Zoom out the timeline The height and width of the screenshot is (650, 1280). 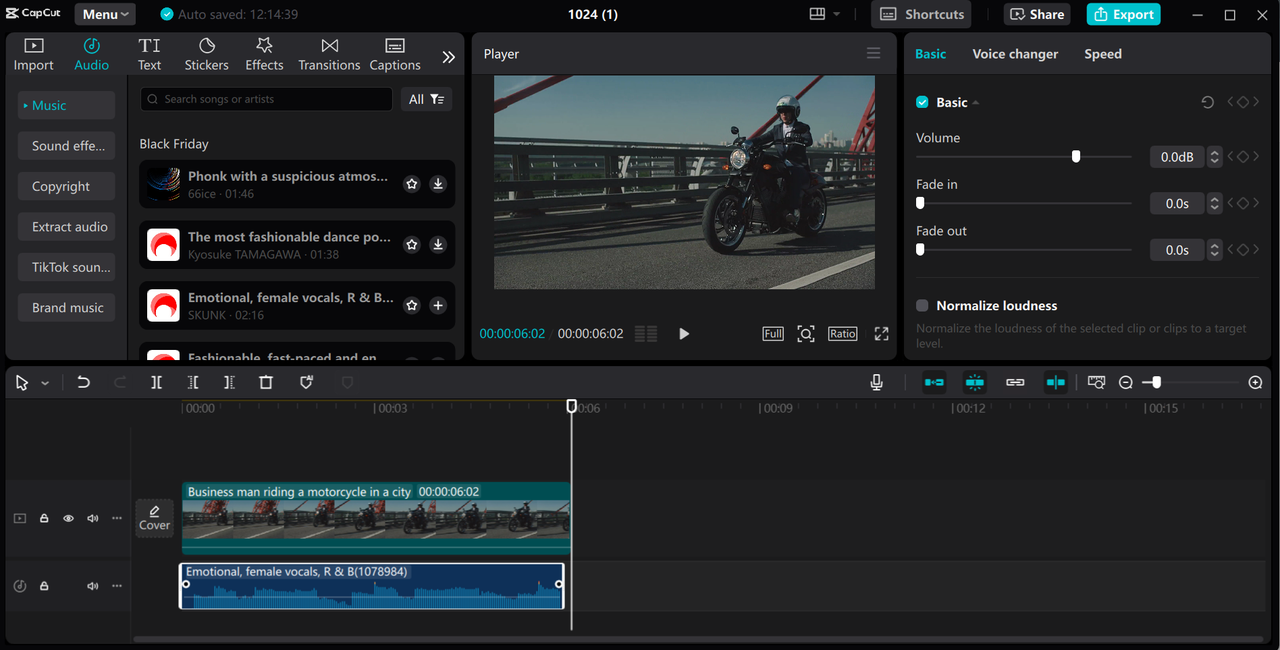[x=1126, y=383]
